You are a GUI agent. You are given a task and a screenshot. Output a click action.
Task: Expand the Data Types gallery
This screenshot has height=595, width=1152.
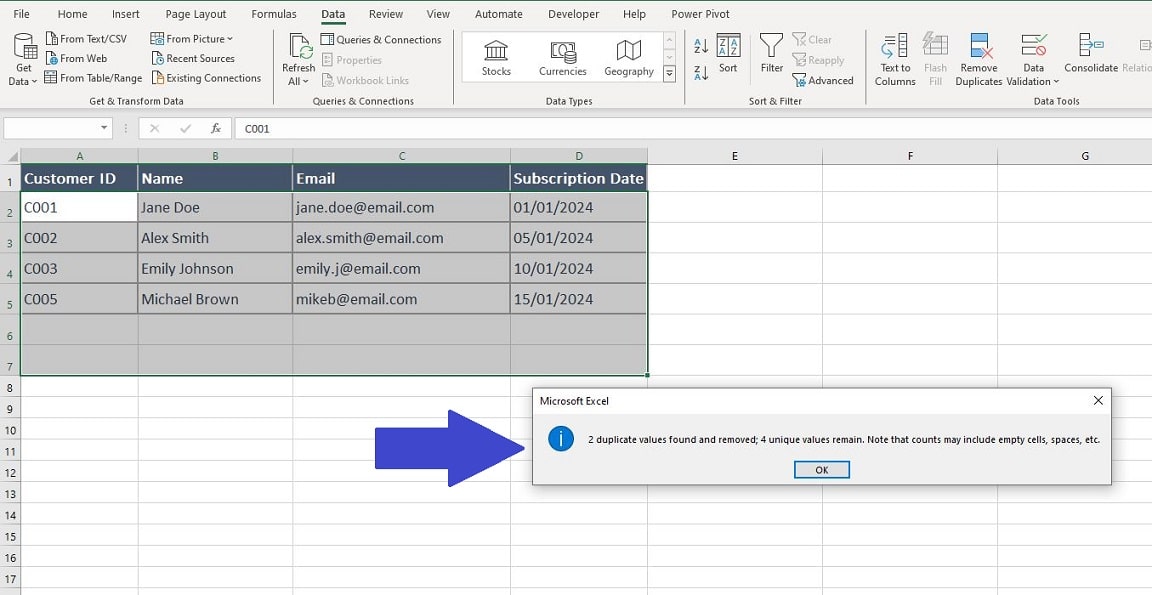coord(668,72)
